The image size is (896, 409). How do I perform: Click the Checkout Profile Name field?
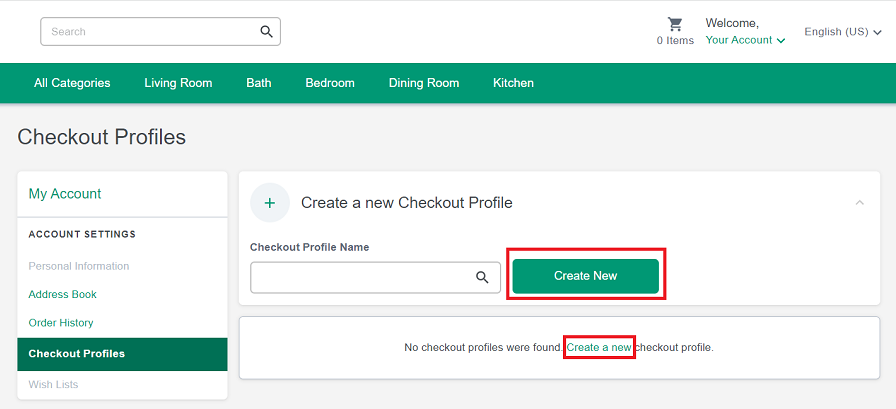[x=360, y=277]
